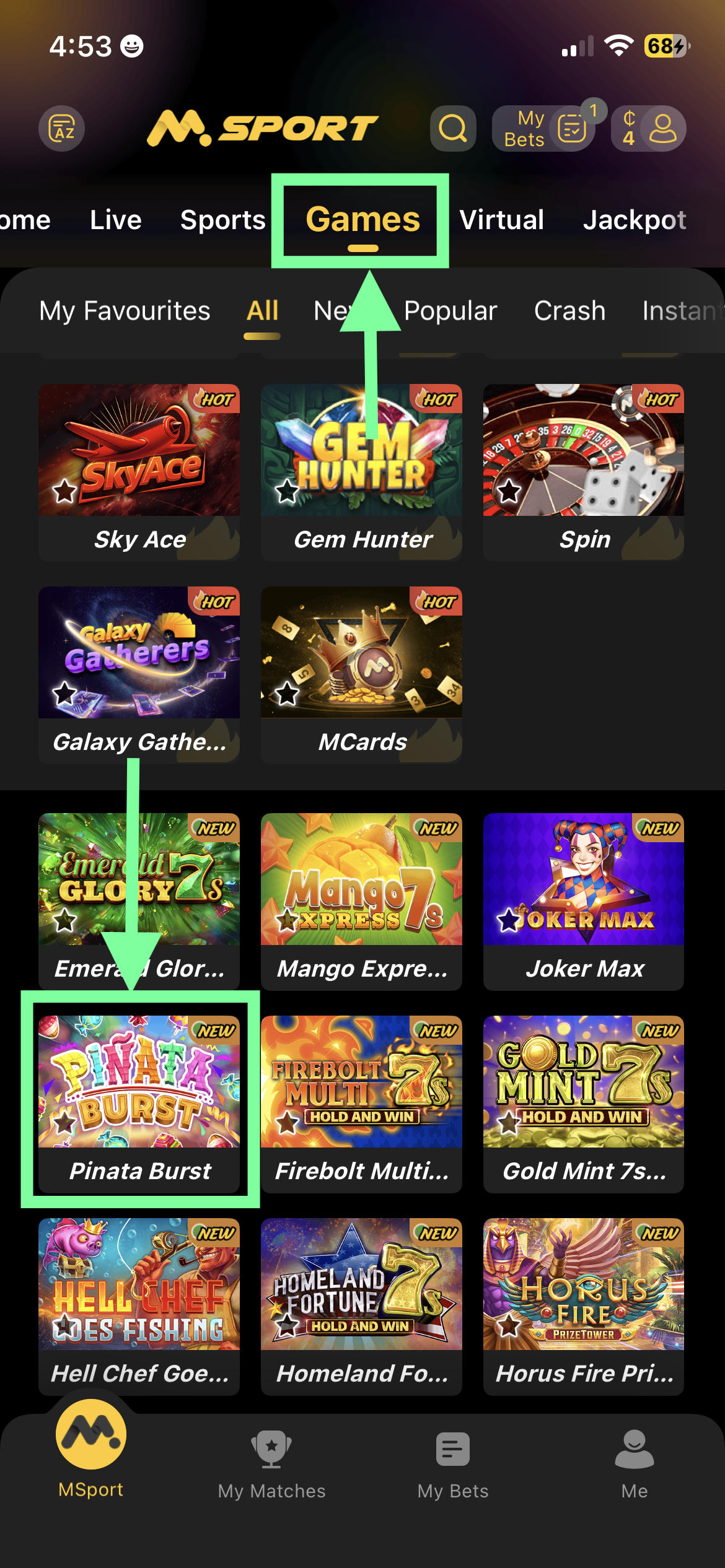Open the A-Z sports list icon
This screenshot has height=1568, width=725.
[62, 128]
